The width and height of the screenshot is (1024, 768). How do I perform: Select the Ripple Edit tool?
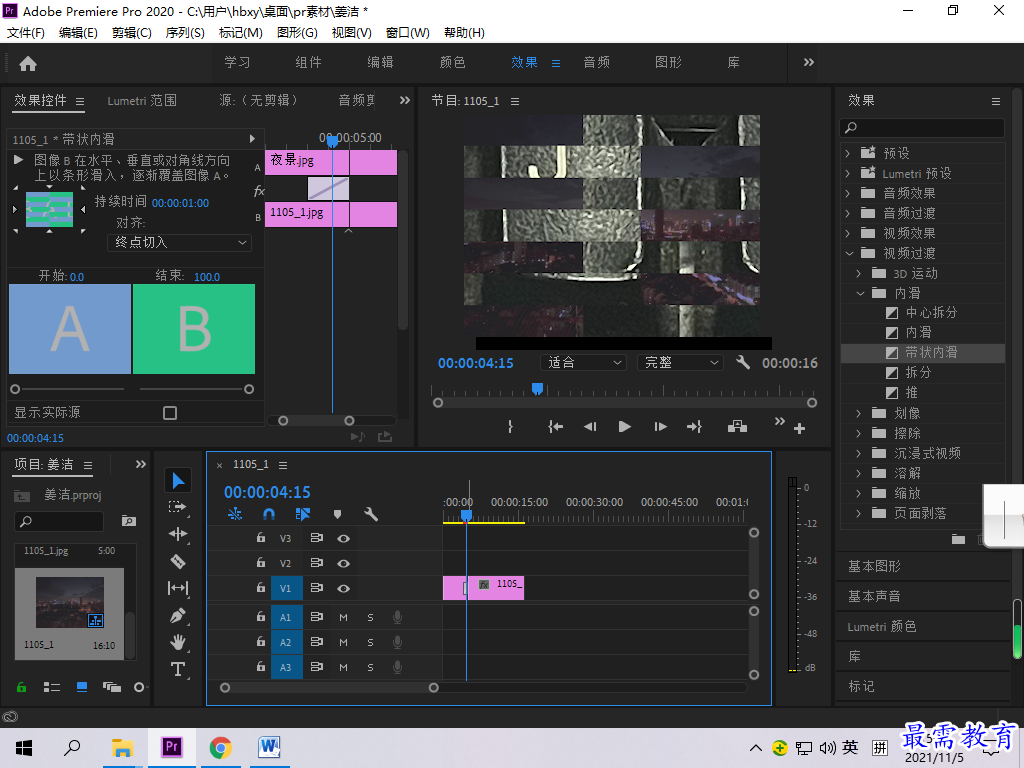point(178,534)
